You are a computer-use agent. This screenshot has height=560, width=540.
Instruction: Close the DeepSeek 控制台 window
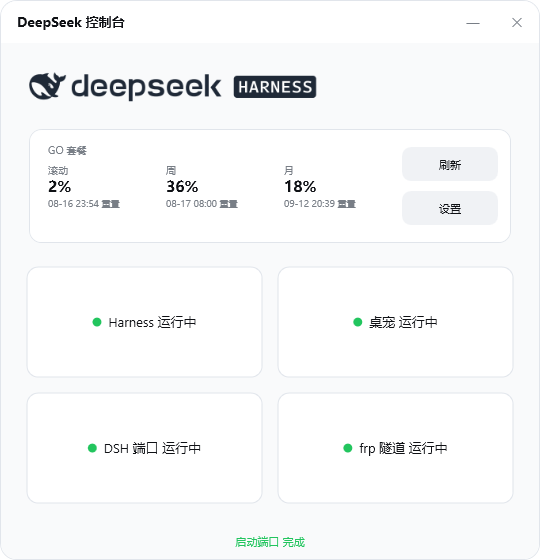517,23
